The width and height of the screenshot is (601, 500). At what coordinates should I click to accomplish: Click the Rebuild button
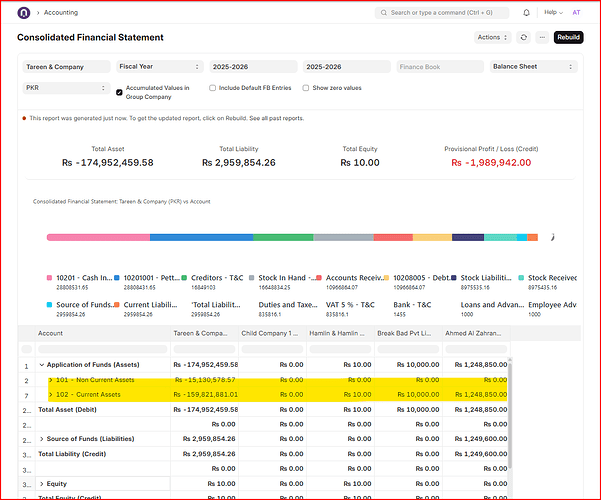tap(568, 37)
